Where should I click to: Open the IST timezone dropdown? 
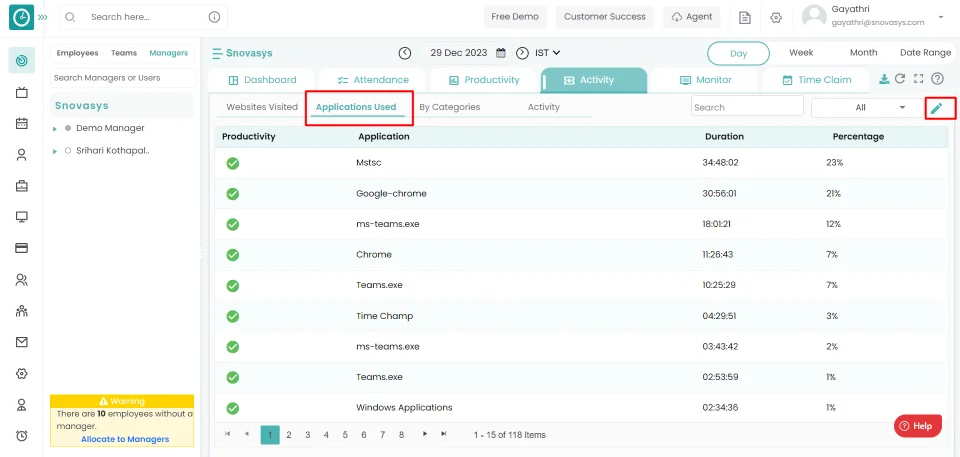548,53
